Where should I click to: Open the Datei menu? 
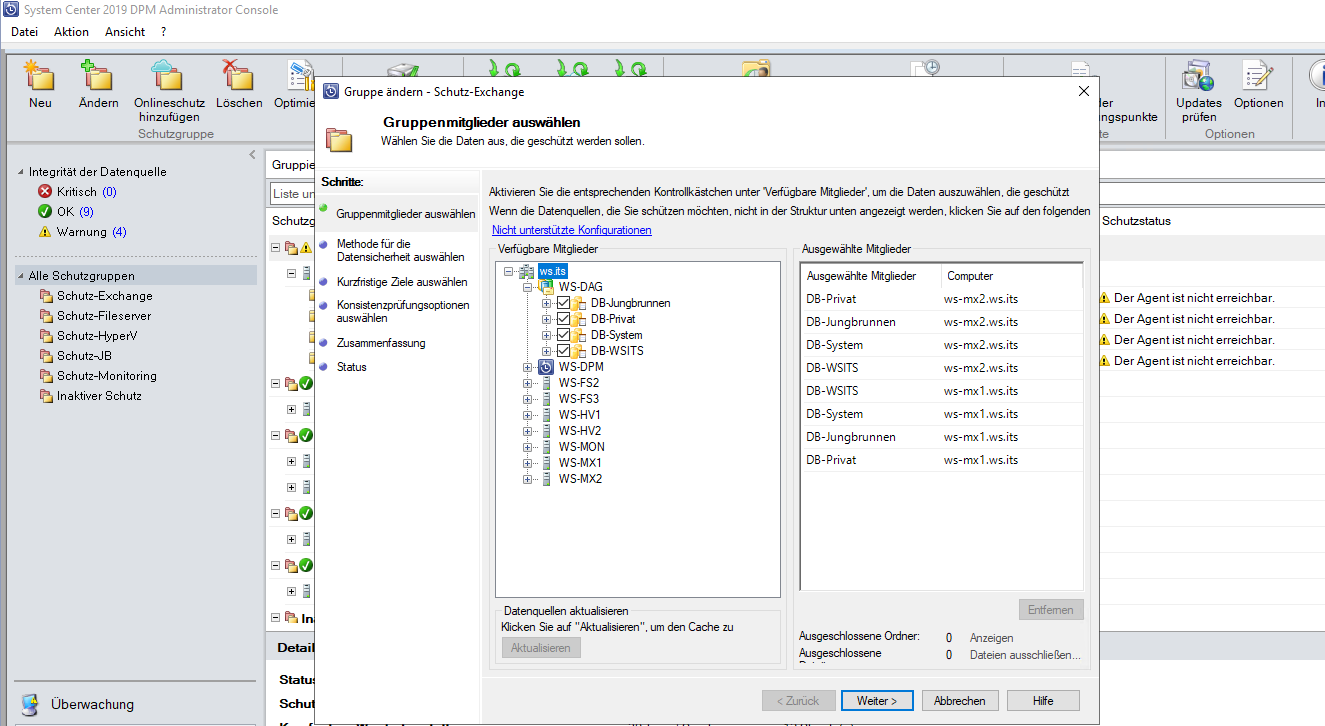(x=24, y=32)
